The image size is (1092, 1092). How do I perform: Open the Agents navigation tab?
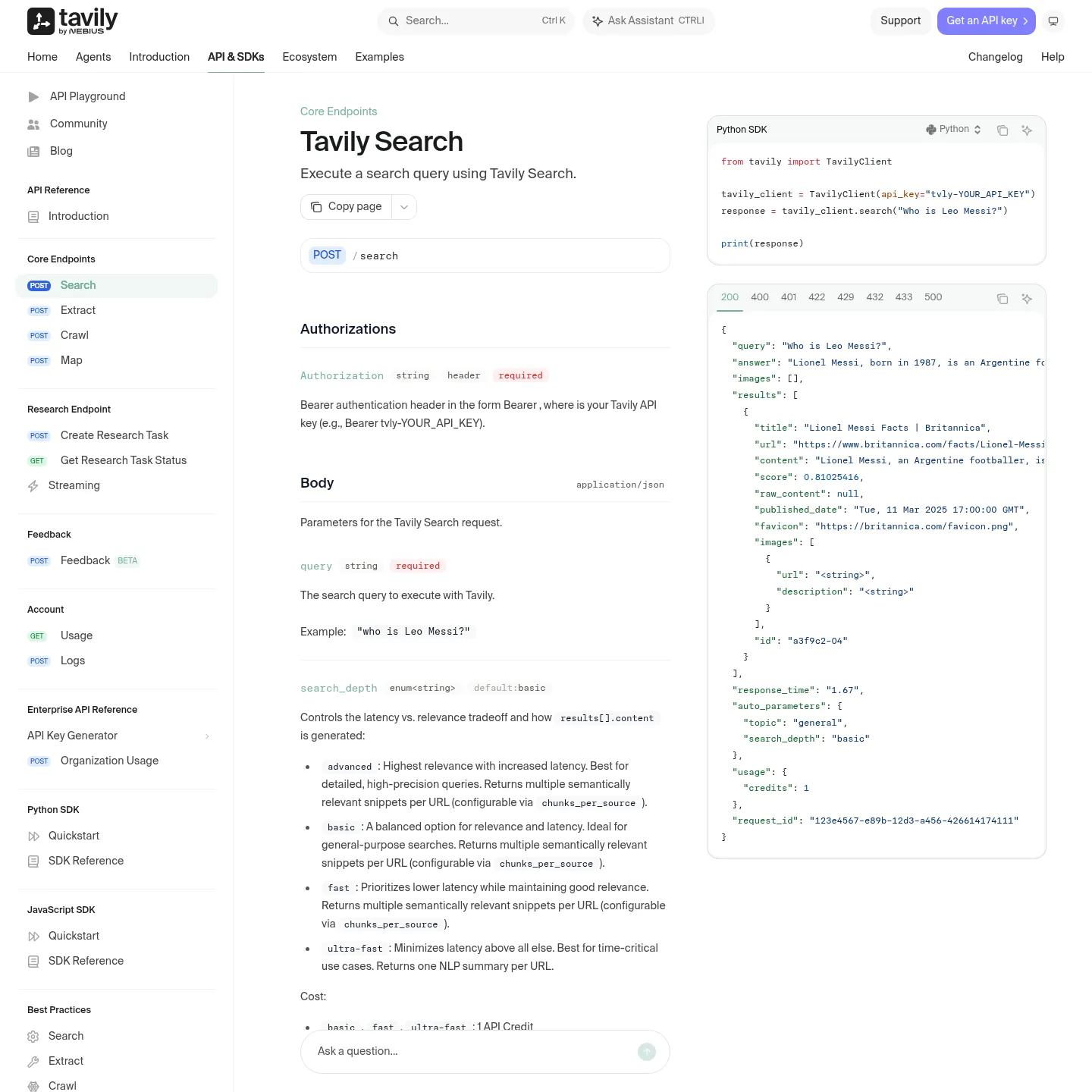click(93, 57)
